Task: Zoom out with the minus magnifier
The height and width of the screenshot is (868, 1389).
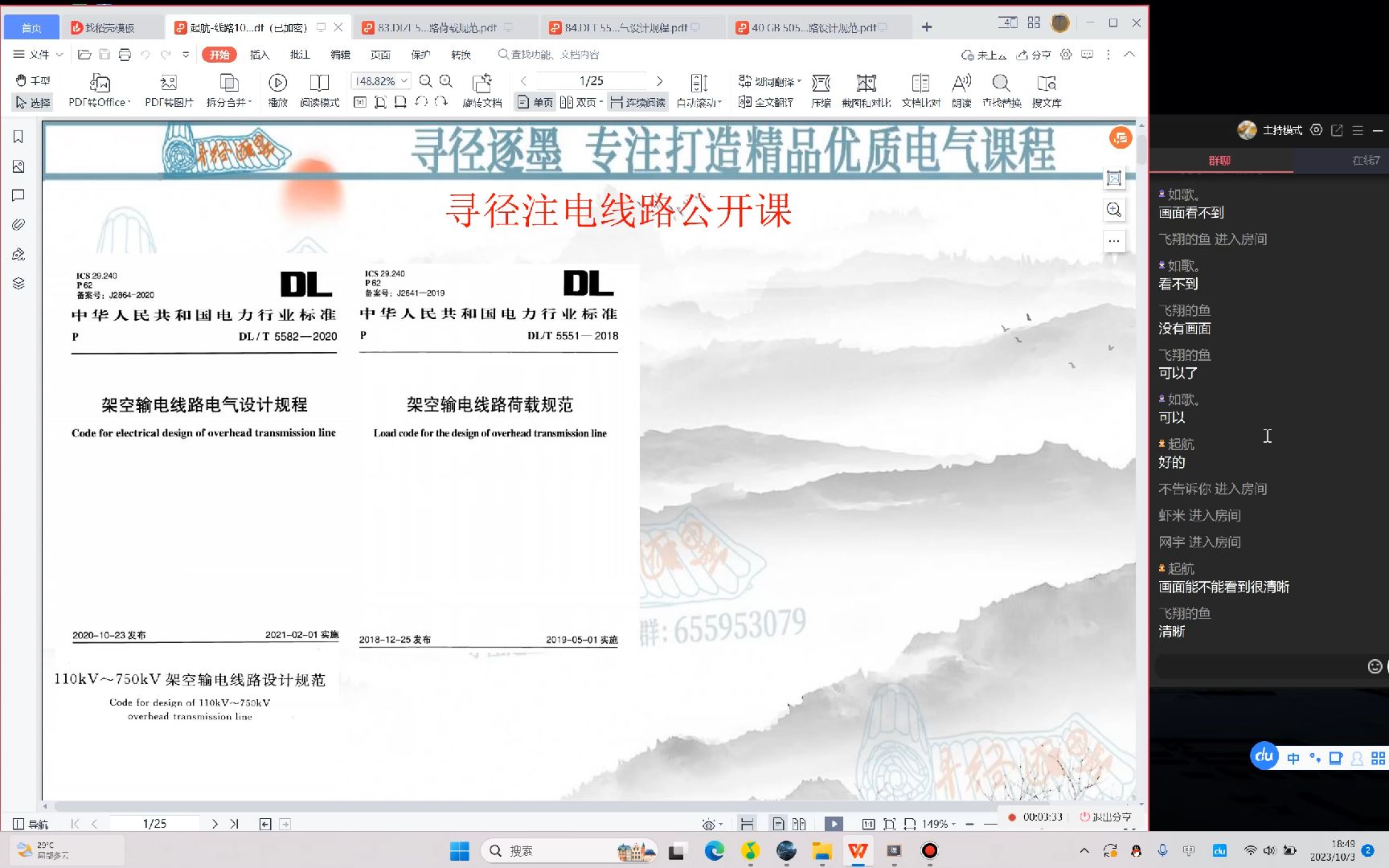Action: [x=425, y=81]
